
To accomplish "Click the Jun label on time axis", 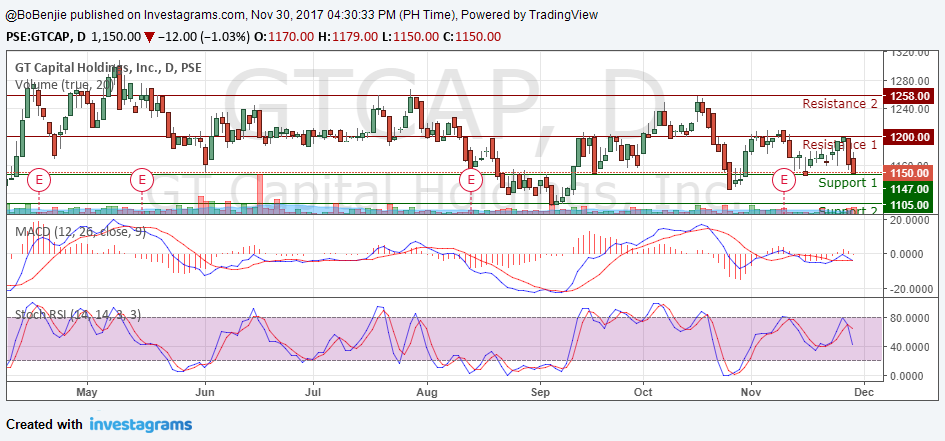I will click(206, 391).
